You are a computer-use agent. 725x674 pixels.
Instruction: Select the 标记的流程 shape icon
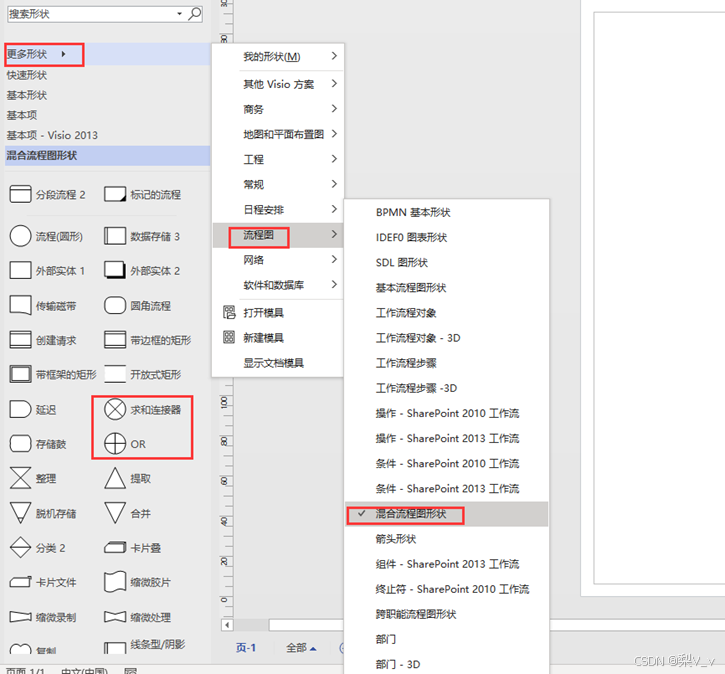point(115,194)
